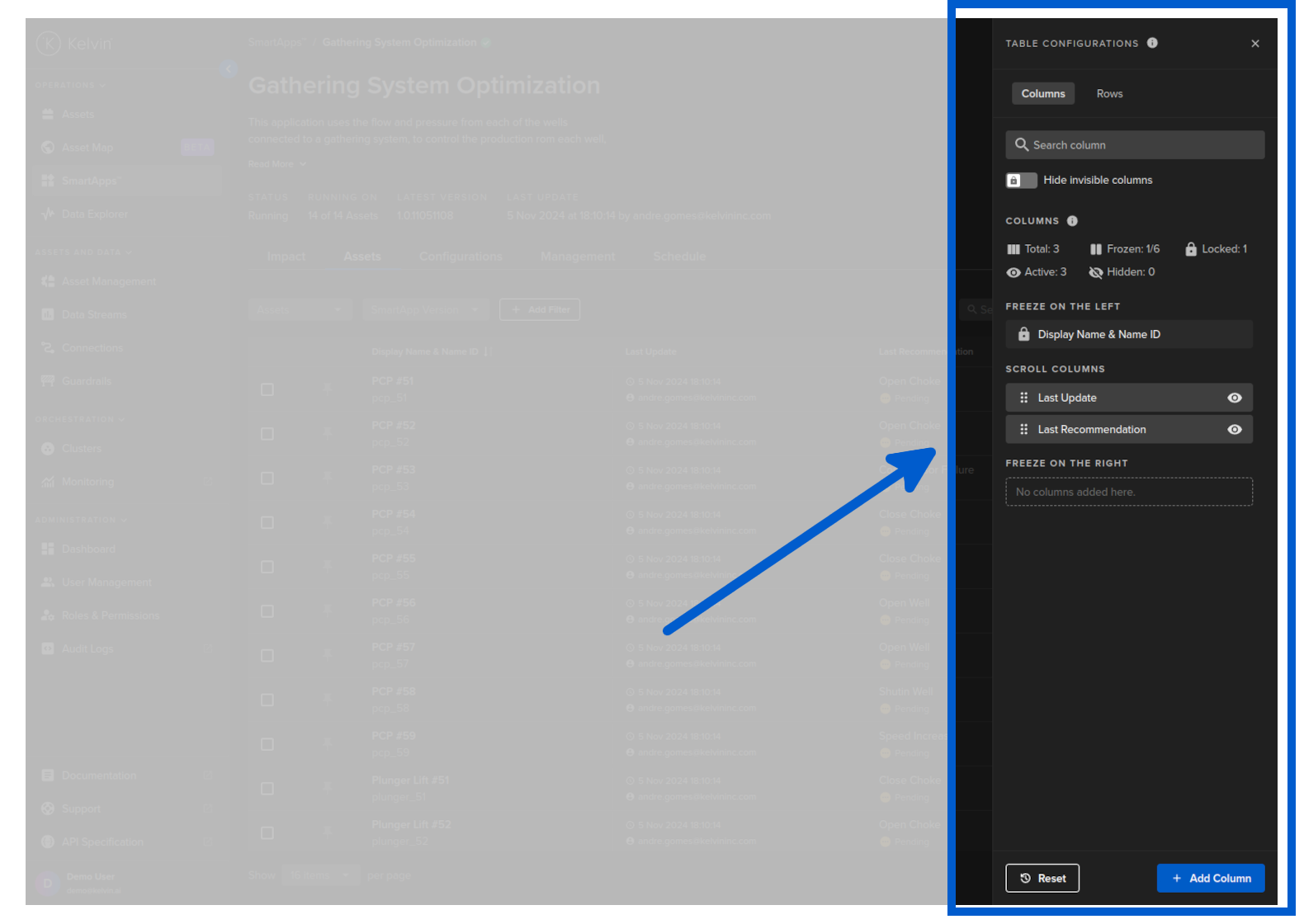Close the Table Configurations panel
The image size is (1304, 924).
[x=1254, y=44]
